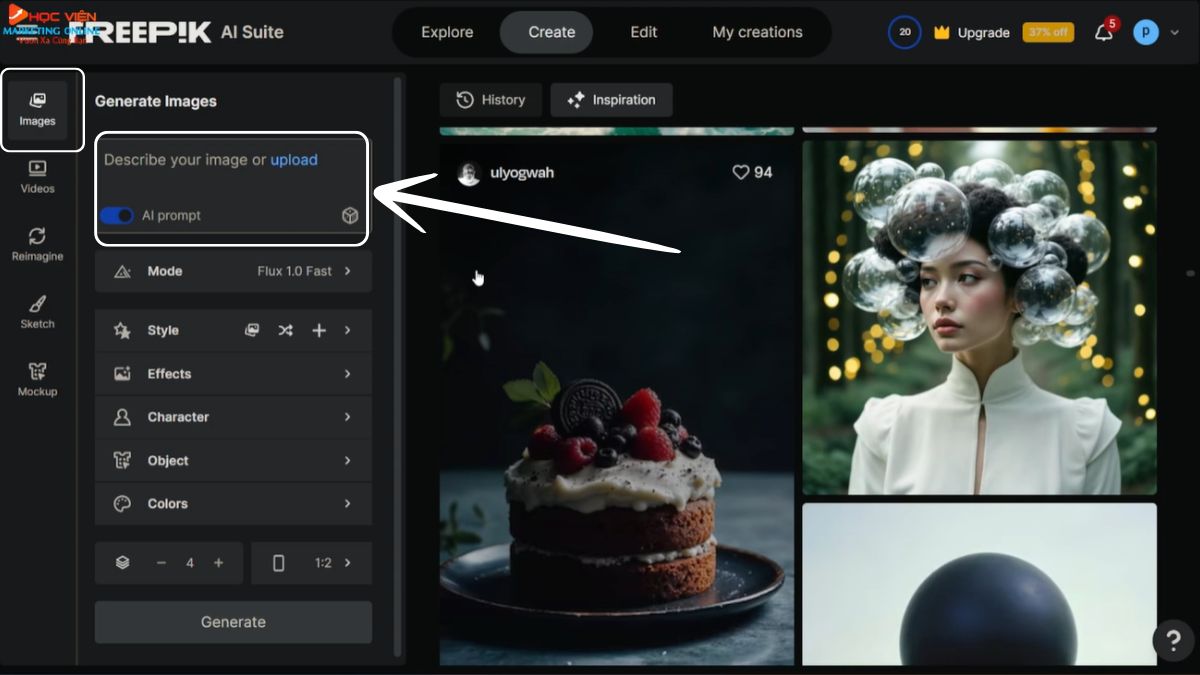Click the Generate button
1200x675 pixels.
(x=233, y=622)
